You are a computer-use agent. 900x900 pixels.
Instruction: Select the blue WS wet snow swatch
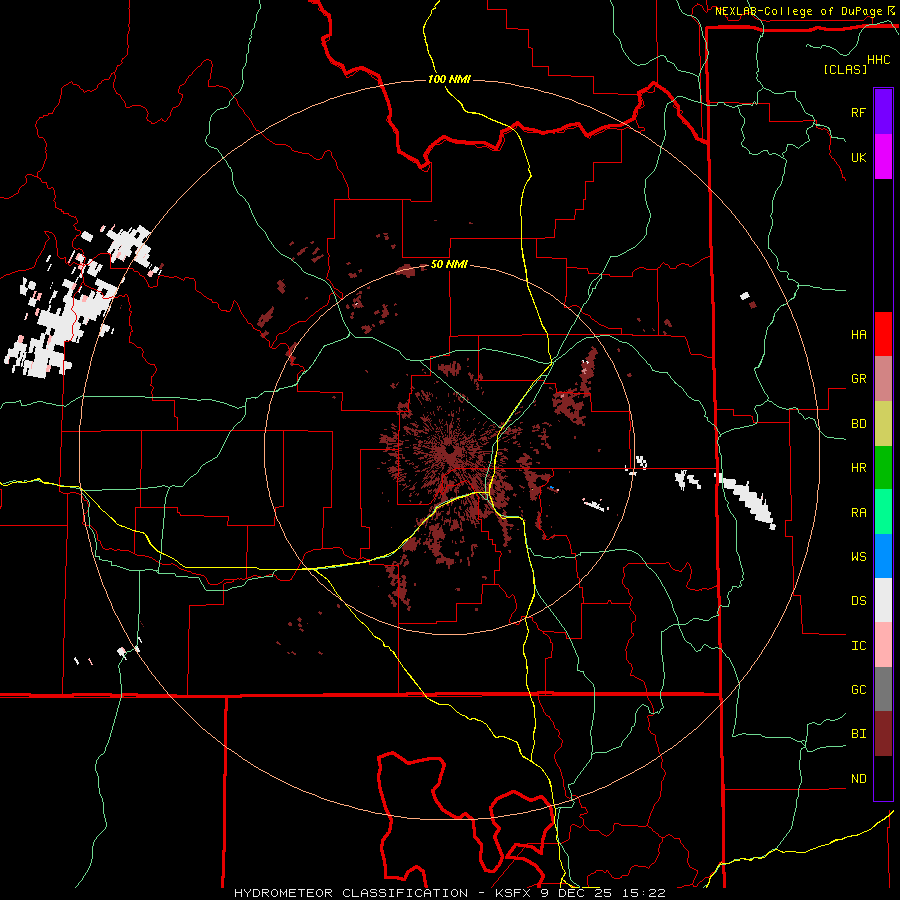883,556
